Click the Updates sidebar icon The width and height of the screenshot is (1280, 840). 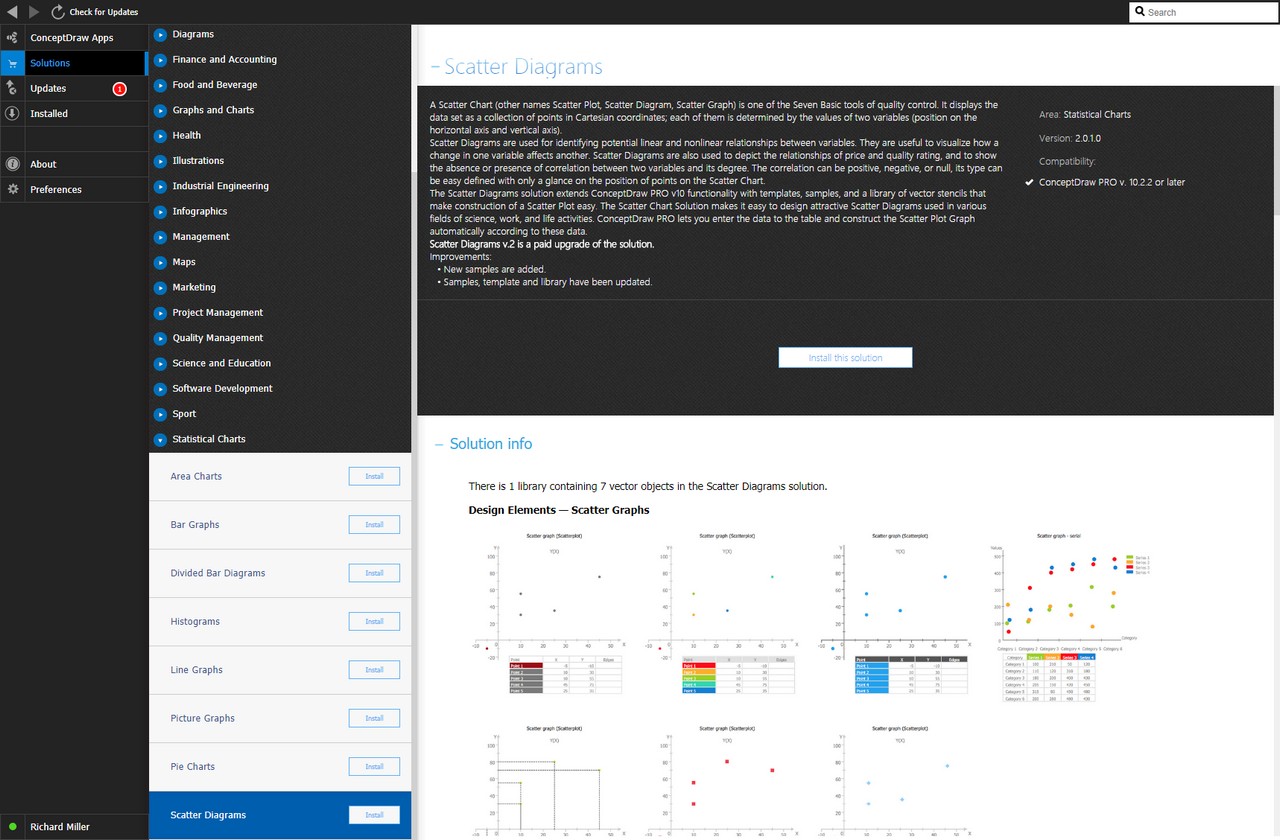coord(12,88)
